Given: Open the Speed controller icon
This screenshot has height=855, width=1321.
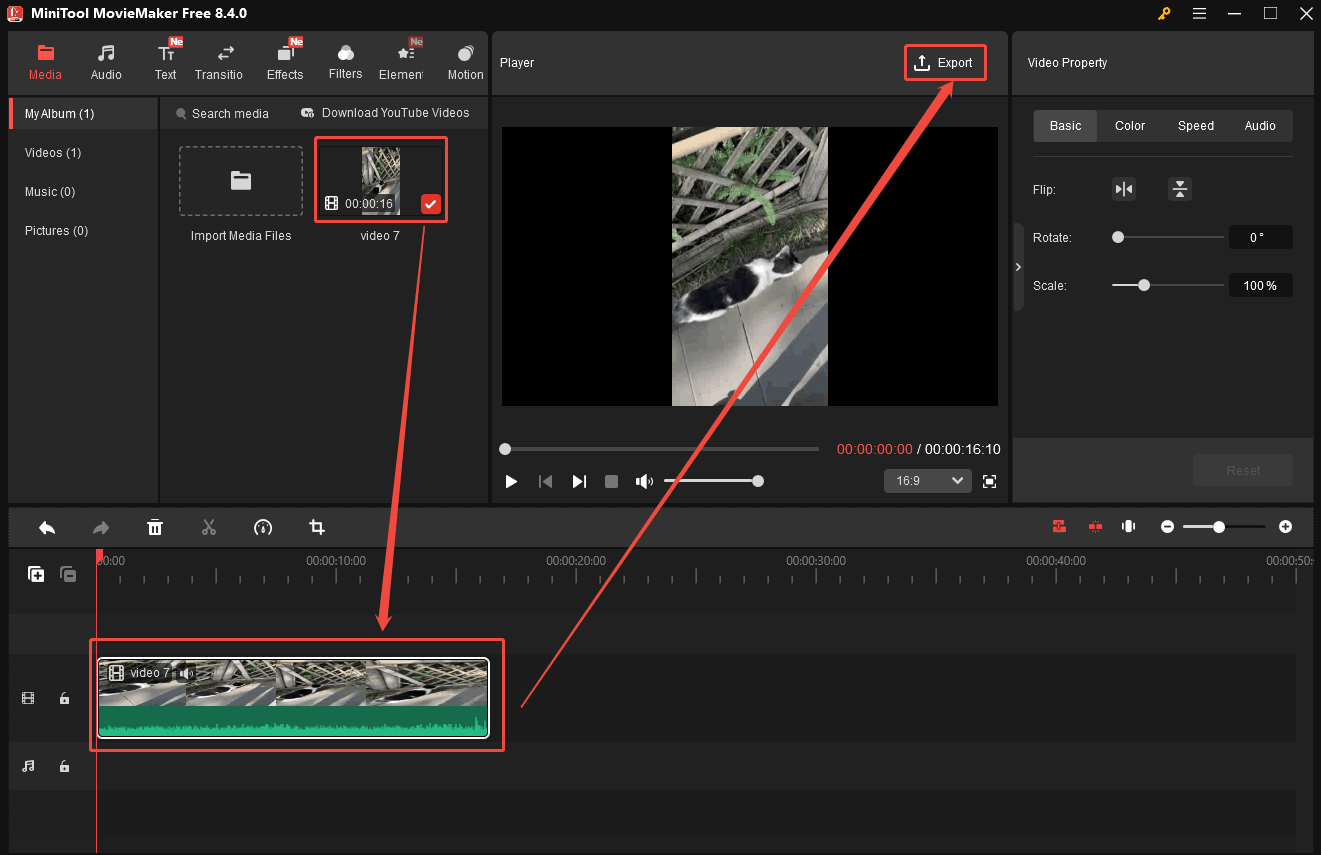Looking at the screenshot, I should (263, 527).
